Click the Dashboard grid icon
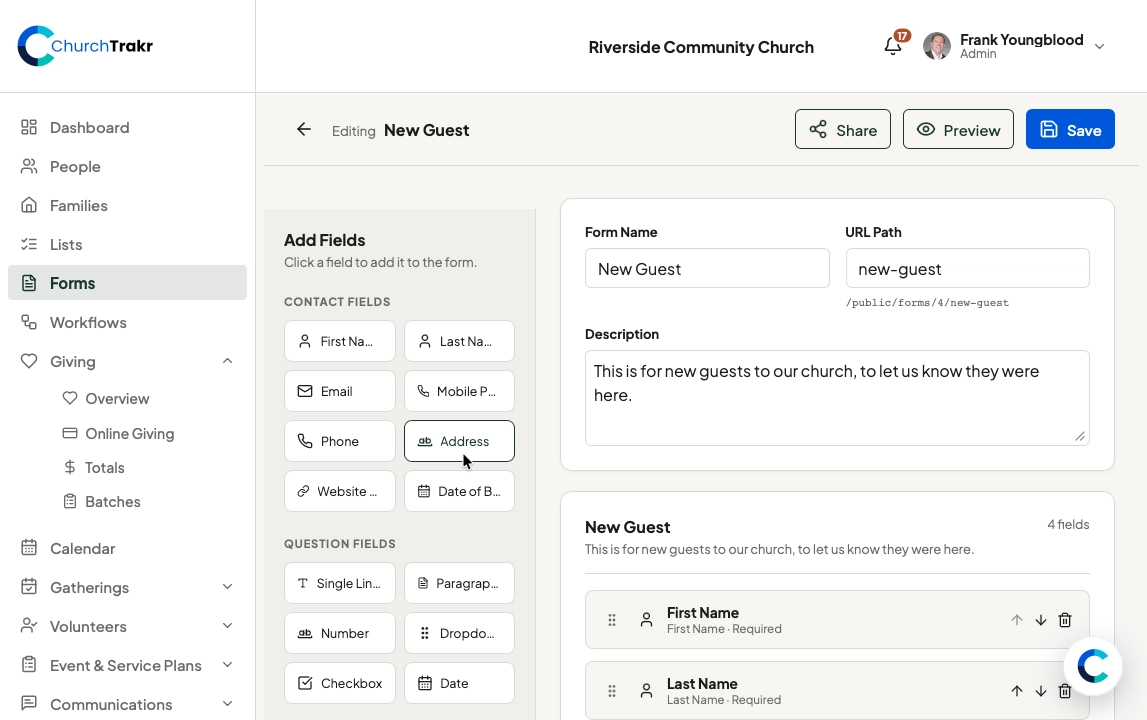The height and width of the screenshot is (720, 1147). pyautogui.click(x=29, y=127)
